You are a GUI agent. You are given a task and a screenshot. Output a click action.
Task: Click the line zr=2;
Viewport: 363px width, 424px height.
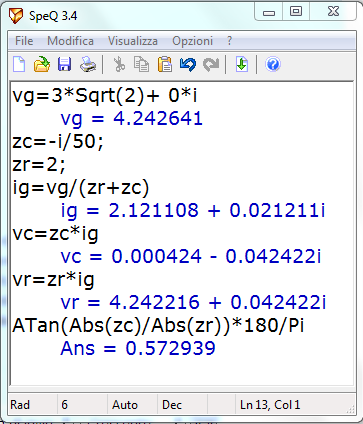coord(39,165)
